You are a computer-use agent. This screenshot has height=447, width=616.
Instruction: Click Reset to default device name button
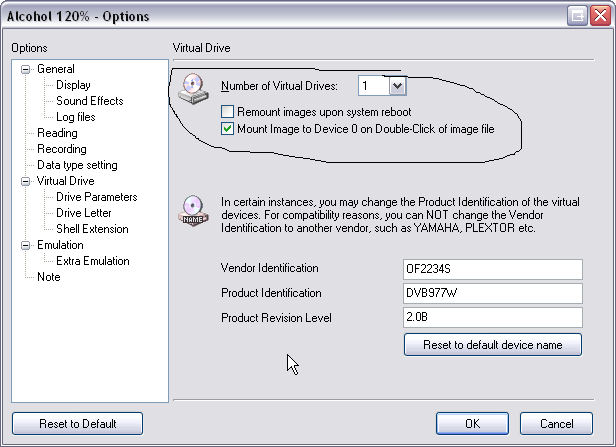[x=493, y=345]
